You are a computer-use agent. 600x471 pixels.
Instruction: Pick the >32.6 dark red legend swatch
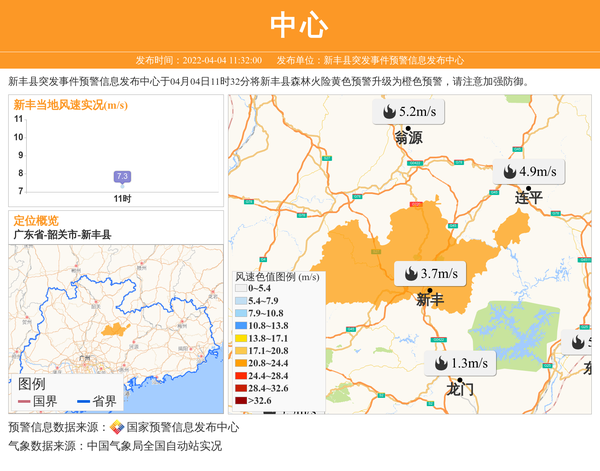click(240, 400)
